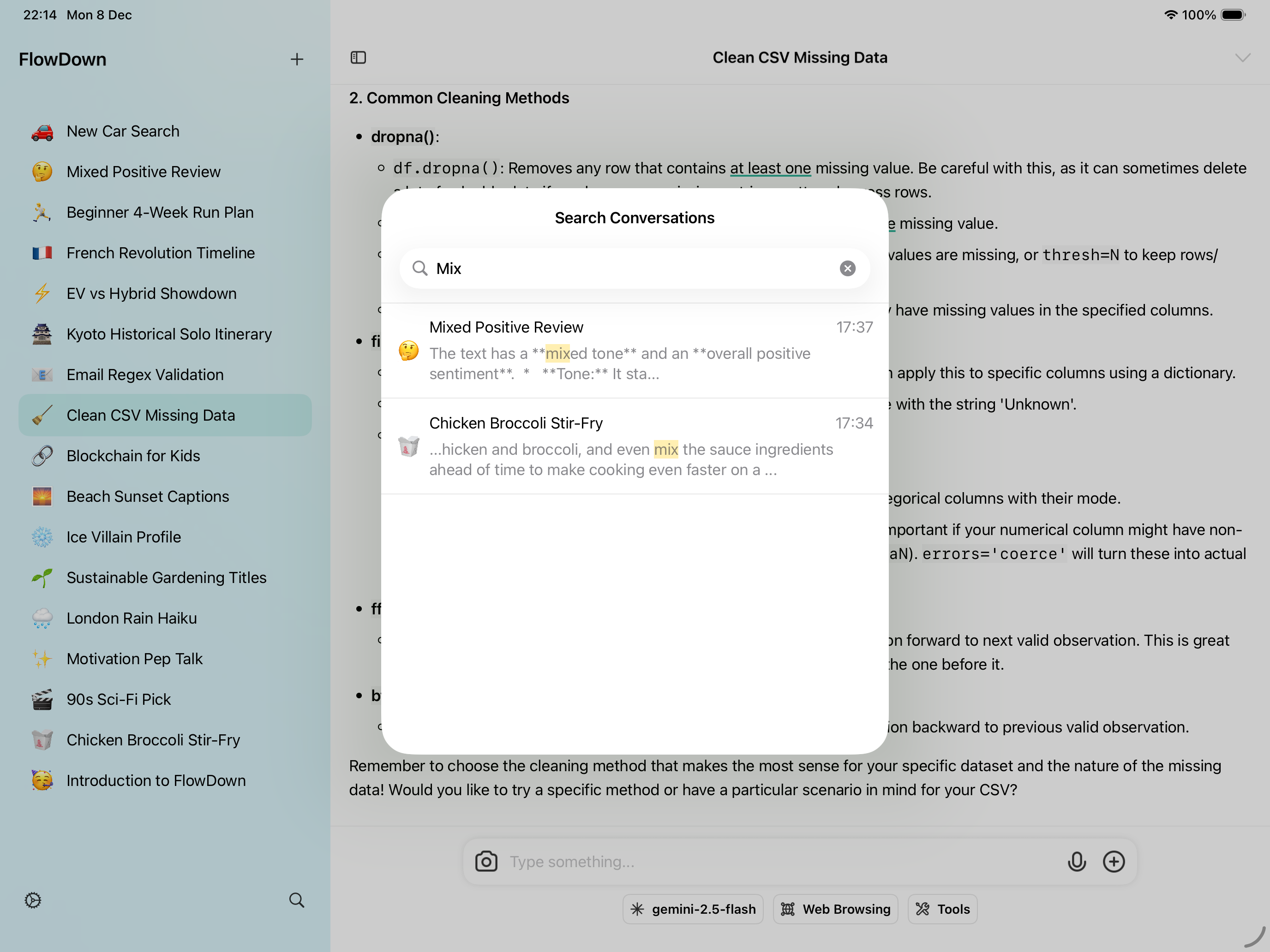Open Chicken Broccoli Stir-Fry search result
Viewport: 1270px width, 952px height.
[635, 446]
